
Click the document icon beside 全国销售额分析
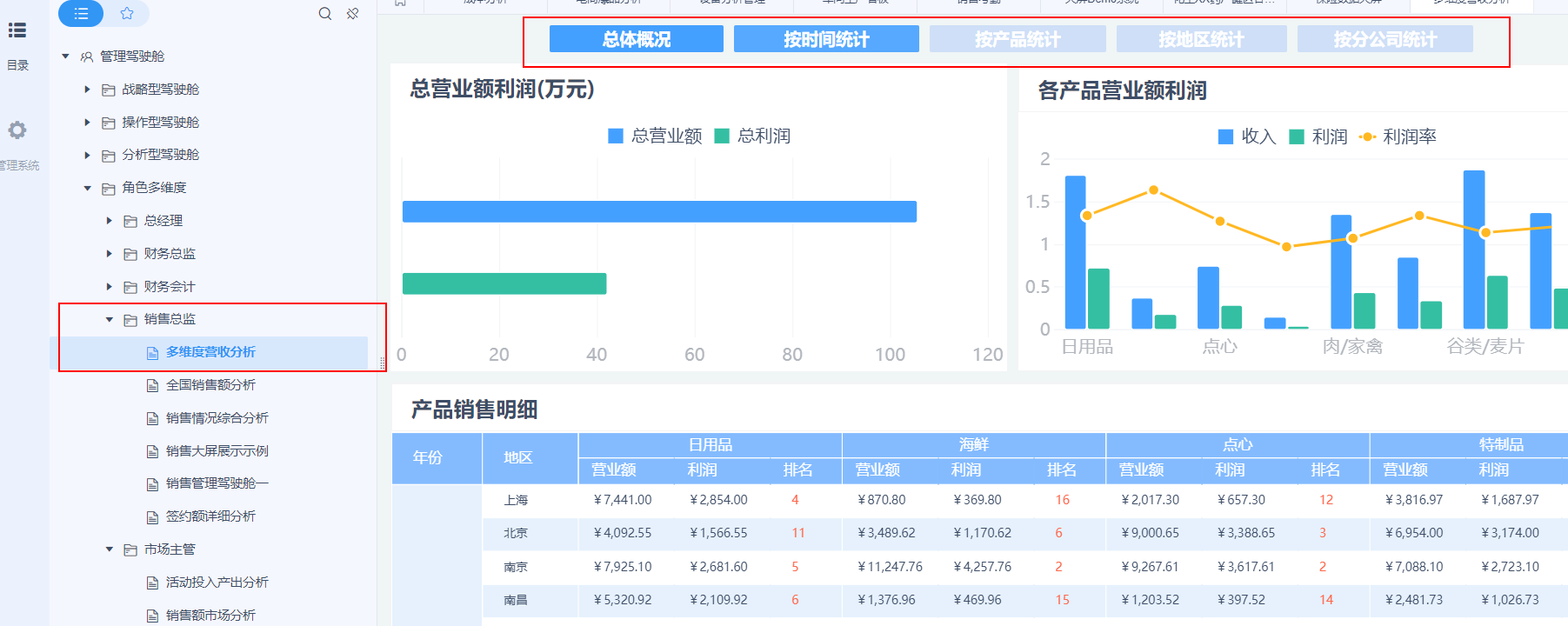152,385
